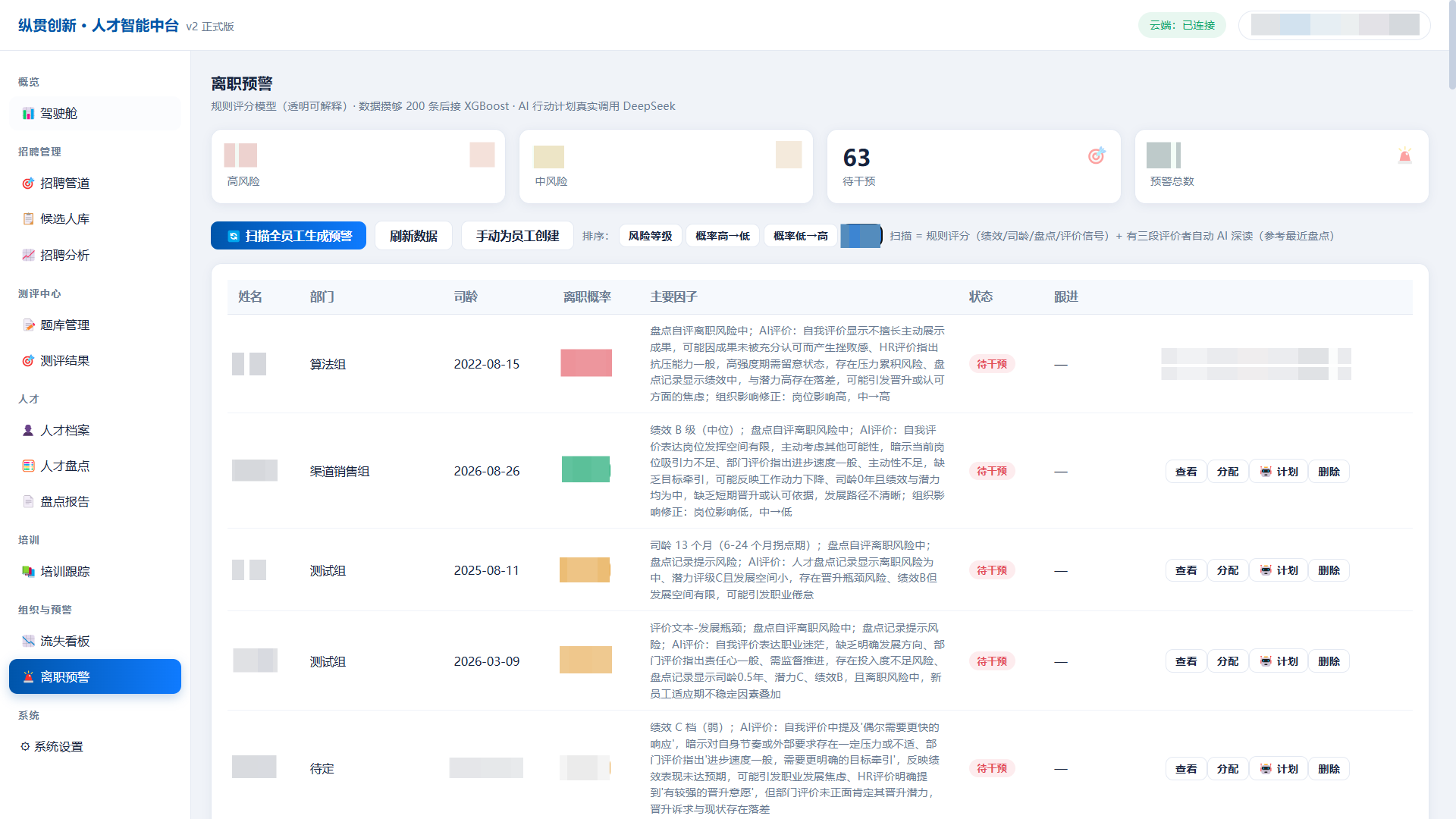Click the 待干预 status tag in 算法组 row
Image resolution: width=1456 pixels, height=819 pixels.
992,364
